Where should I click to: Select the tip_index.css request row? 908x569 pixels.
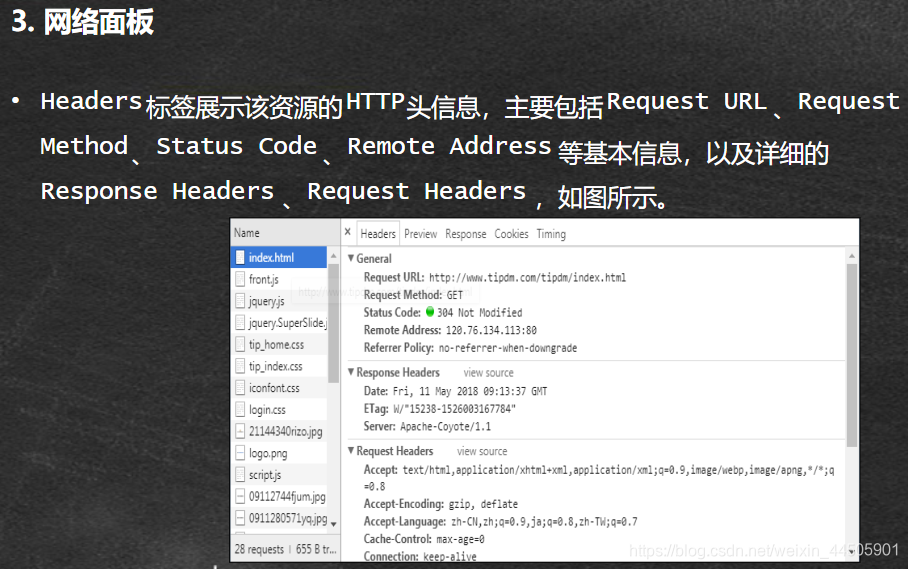pos(279,366)
